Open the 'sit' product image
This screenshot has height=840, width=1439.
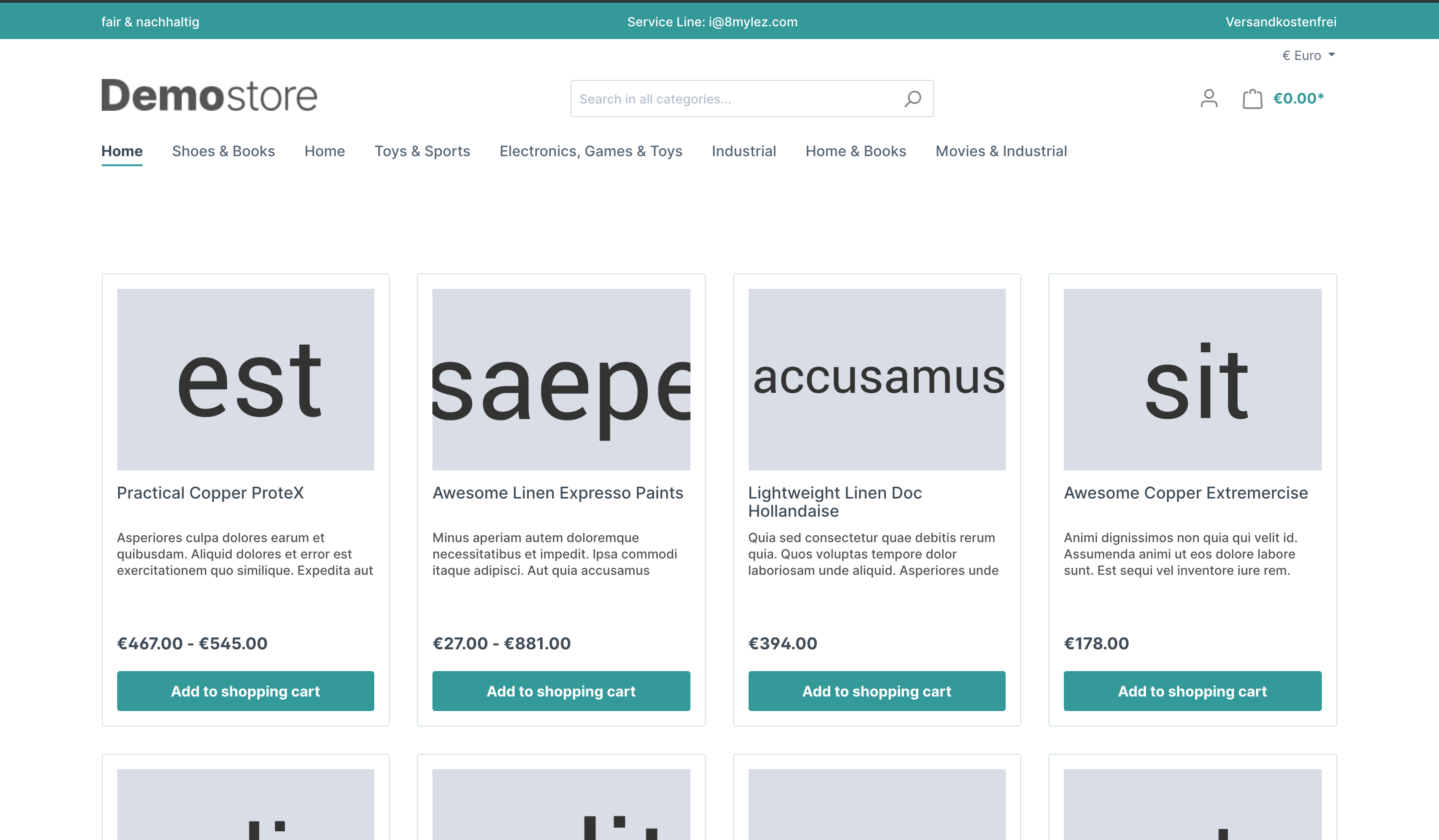click(1192, 380)
